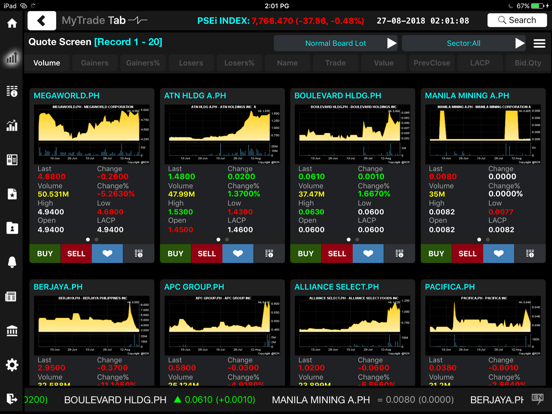
Task: Tap the back arrow button
Action: 42,20
